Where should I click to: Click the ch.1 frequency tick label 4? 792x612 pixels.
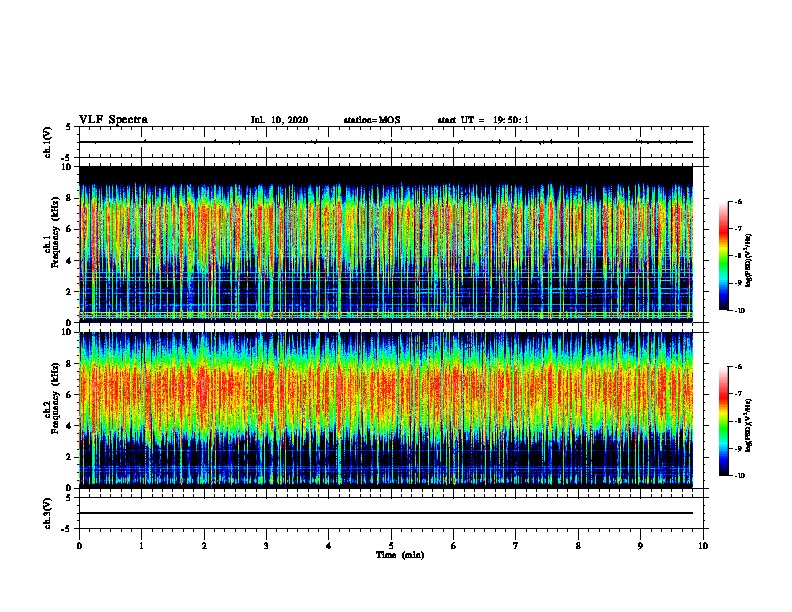(x=69, y=261)
